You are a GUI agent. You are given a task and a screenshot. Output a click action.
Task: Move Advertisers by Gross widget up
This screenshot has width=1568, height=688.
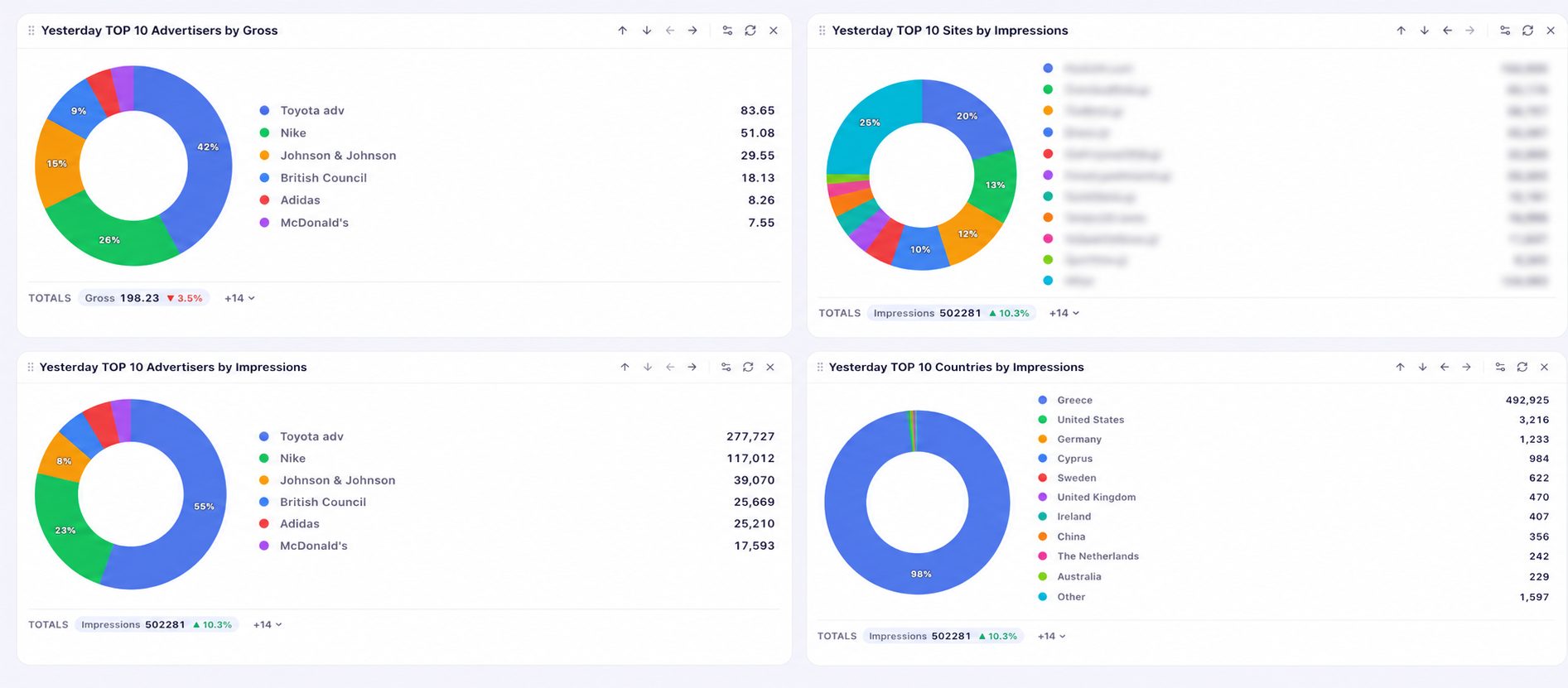[x=622, y=31]
